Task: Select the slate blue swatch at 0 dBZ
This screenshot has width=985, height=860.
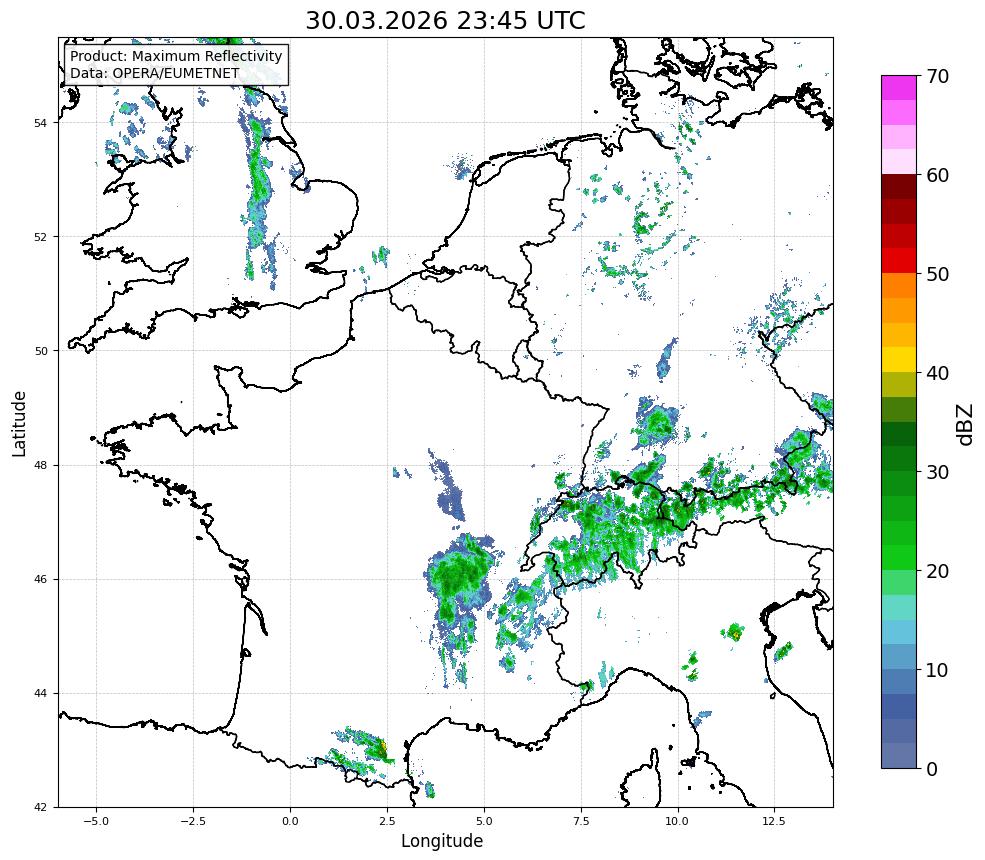Action: 898,756
